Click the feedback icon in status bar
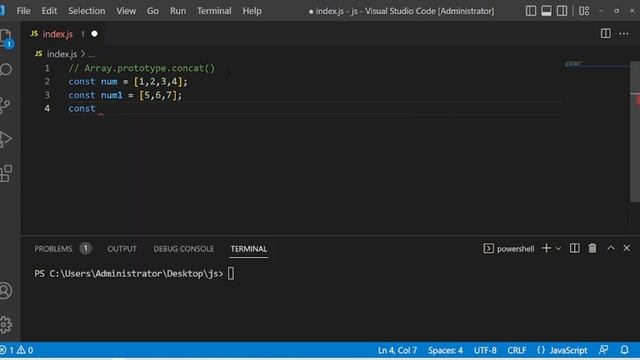The height and width of the screenshot is (360, 640). 603,350
